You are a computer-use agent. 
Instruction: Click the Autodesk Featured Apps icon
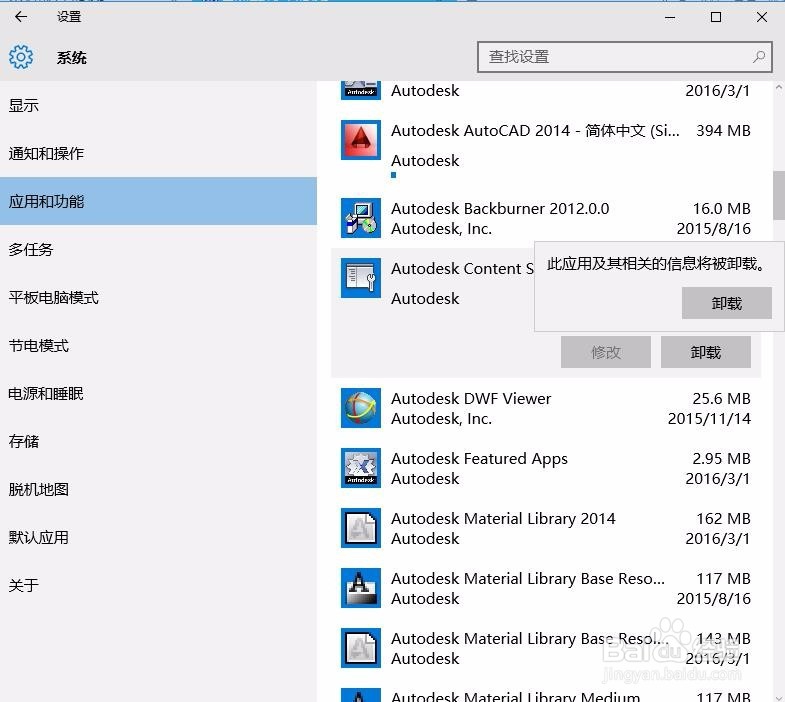click(360, 468)
